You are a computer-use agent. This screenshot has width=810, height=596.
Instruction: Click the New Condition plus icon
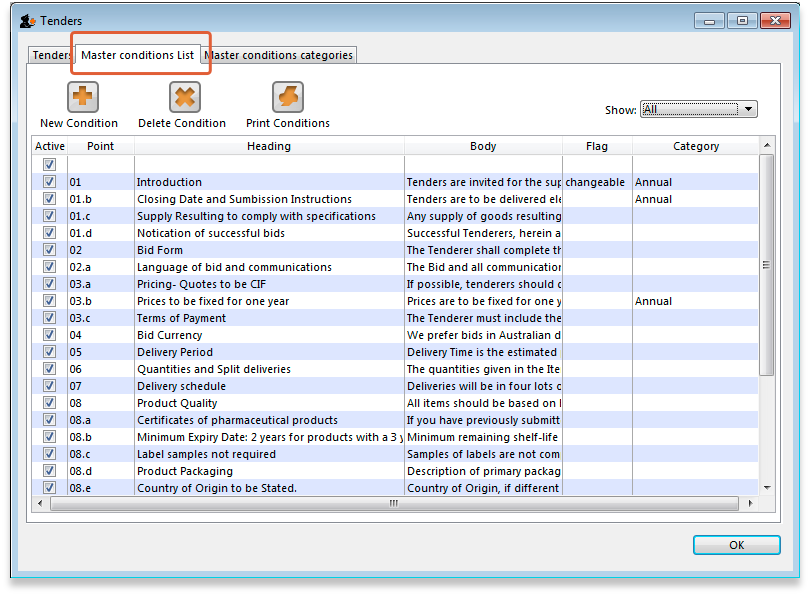82,98
